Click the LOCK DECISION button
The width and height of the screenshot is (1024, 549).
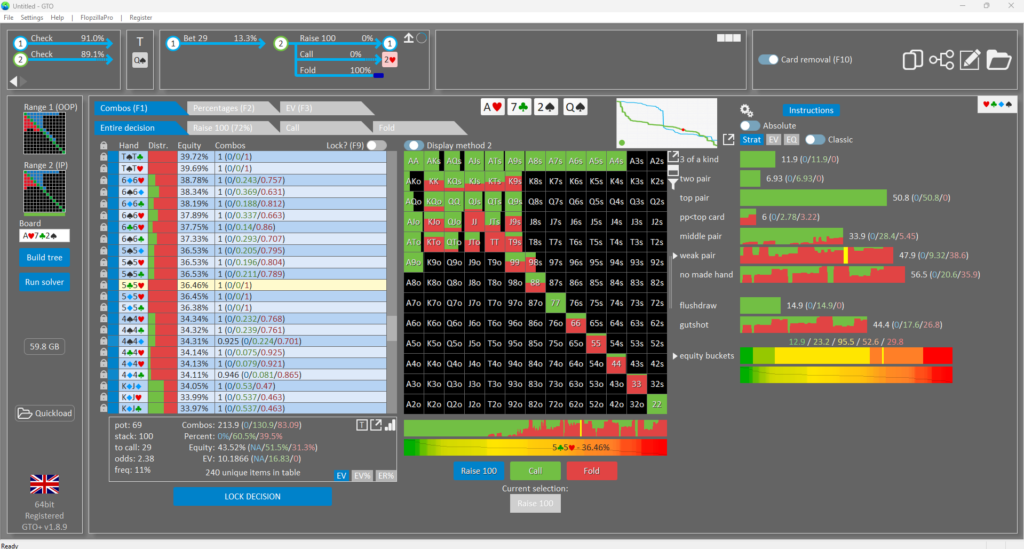tap(253, 497)
